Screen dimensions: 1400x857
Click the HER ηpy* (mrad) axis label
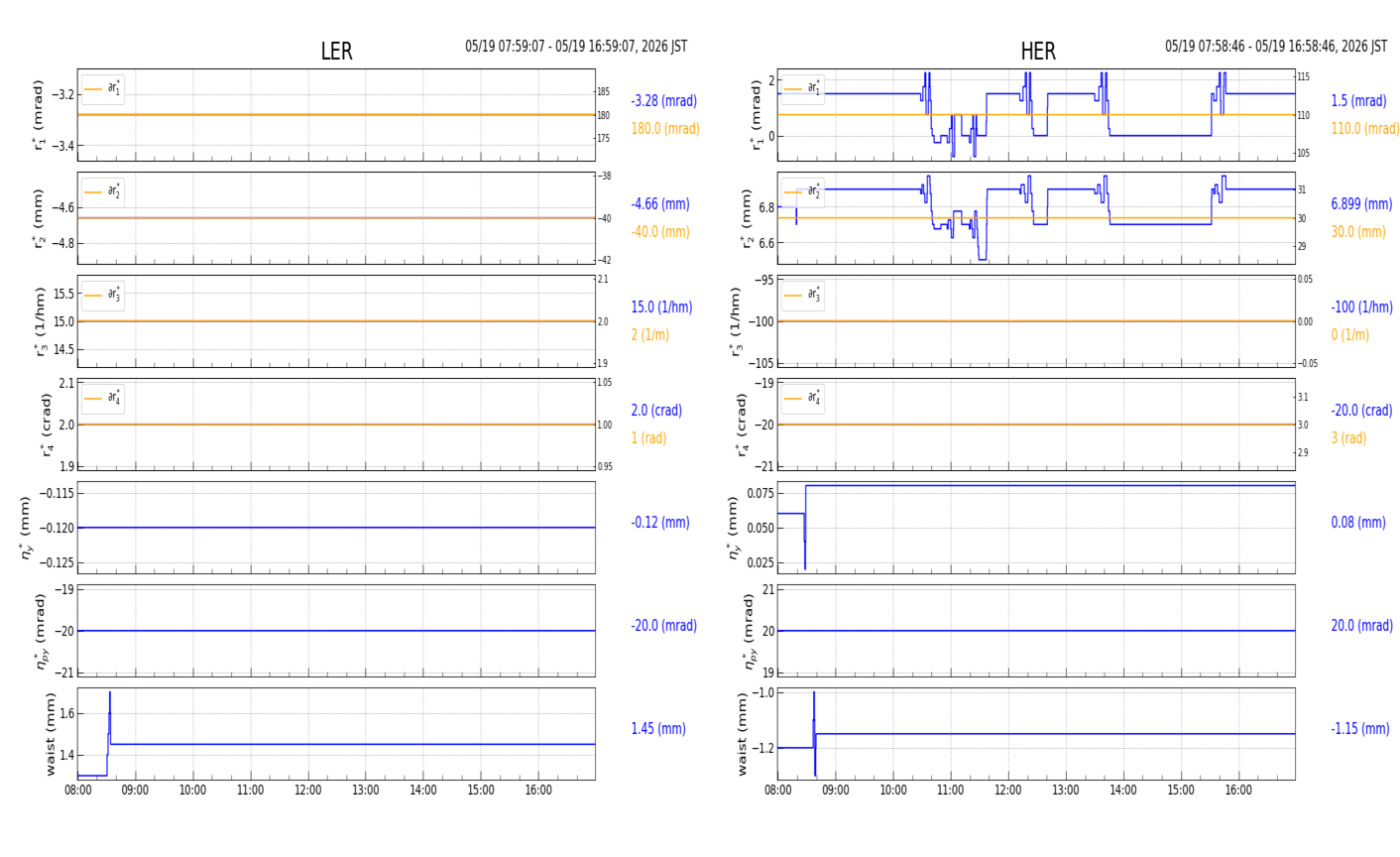750,631
